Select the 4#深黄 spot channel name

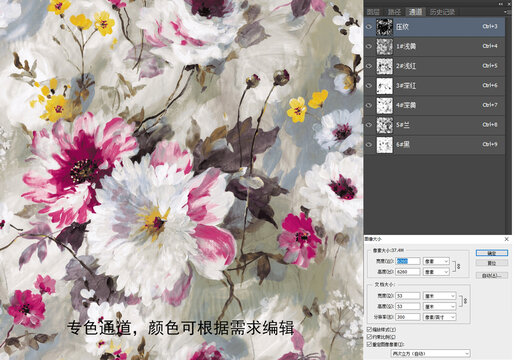click(406, 105)
